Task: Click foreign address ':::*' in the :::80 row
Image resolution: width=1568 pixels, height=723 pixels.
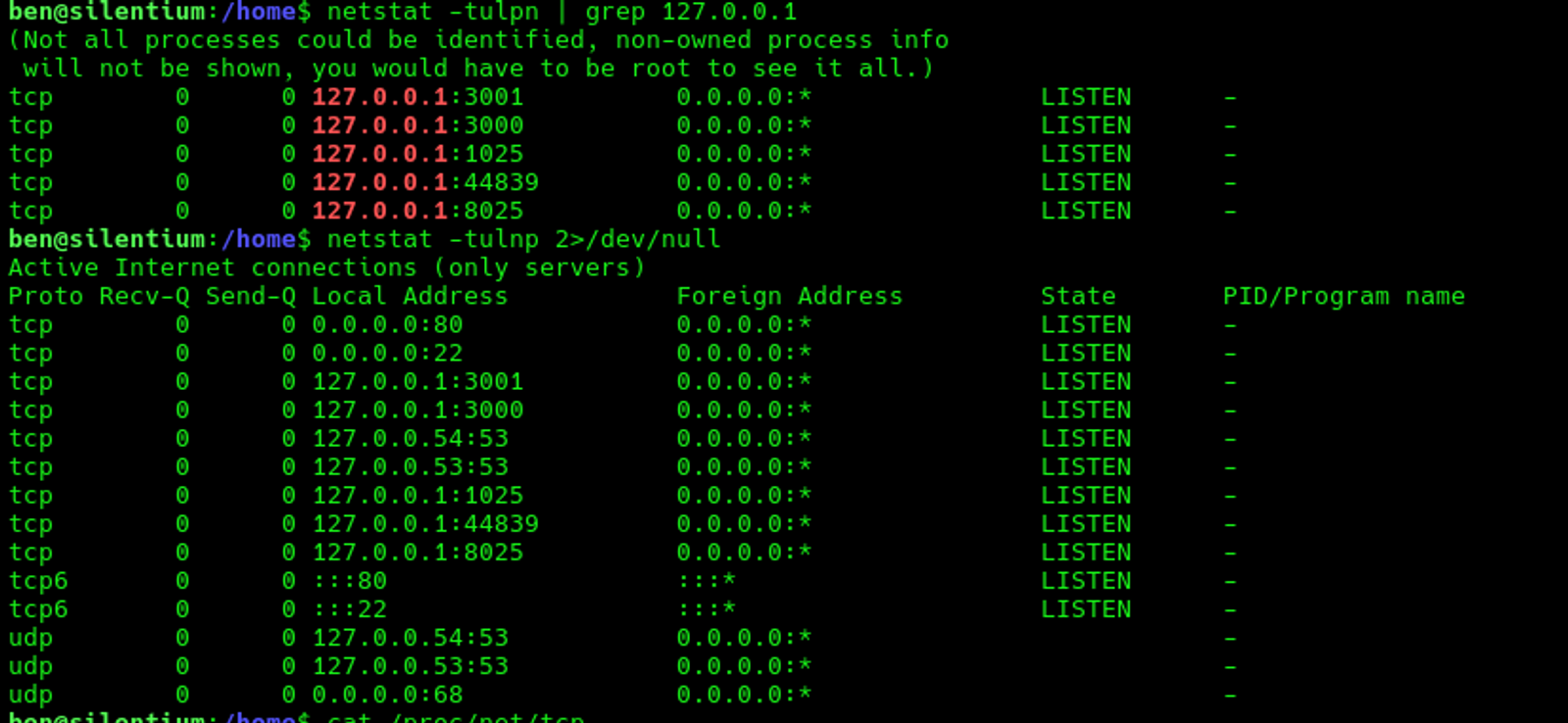Action: (x=707, y=580)
